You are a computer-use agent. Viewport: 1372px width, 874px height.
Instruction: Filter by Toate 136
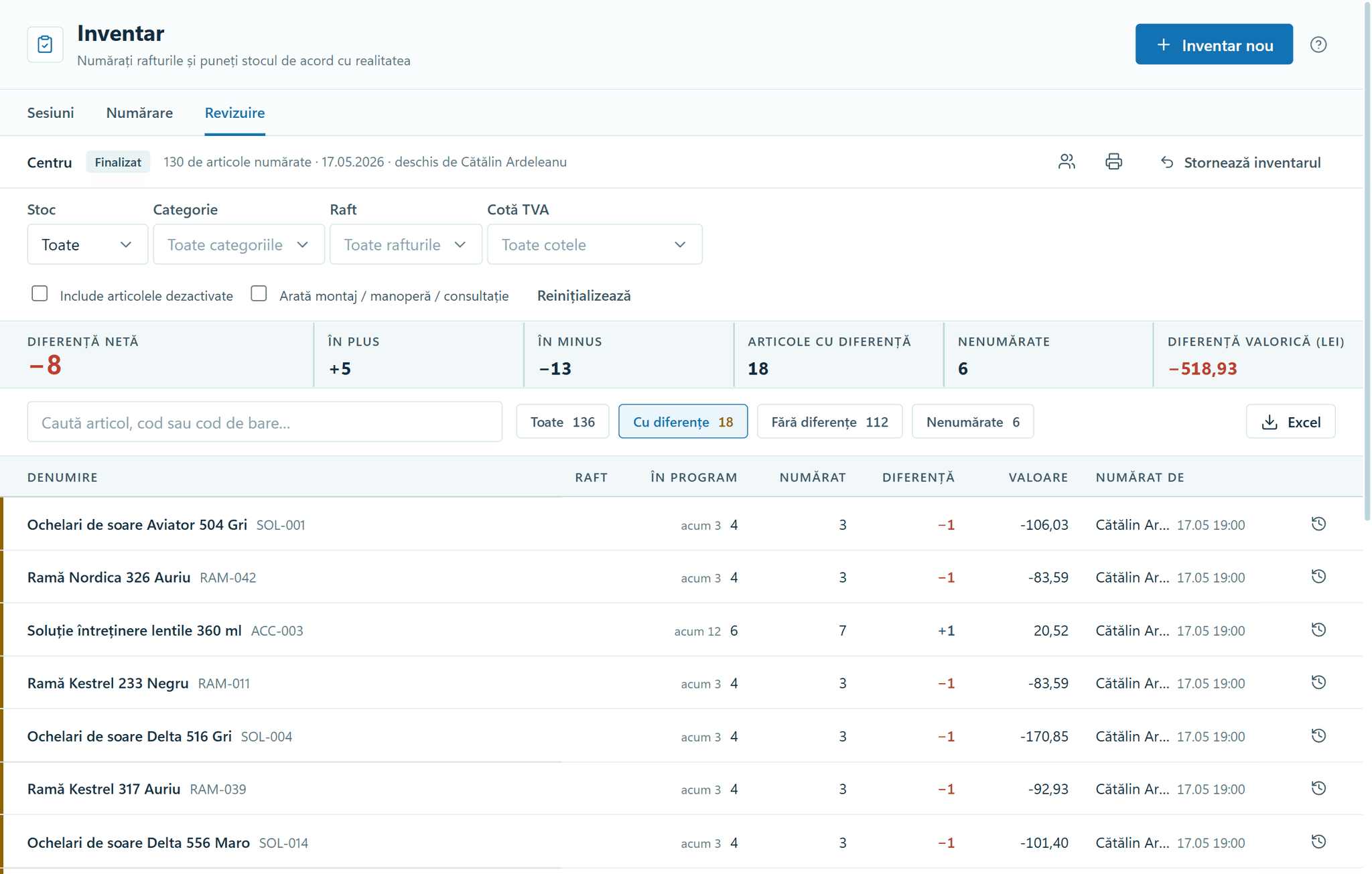coord(562,422)
